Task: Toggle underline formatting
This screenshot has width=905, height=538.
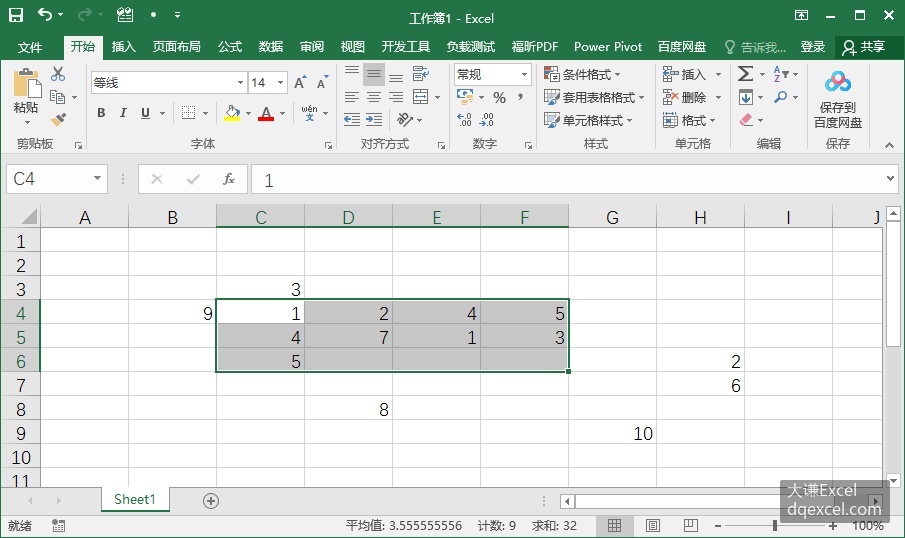Action: pos(145,113)
